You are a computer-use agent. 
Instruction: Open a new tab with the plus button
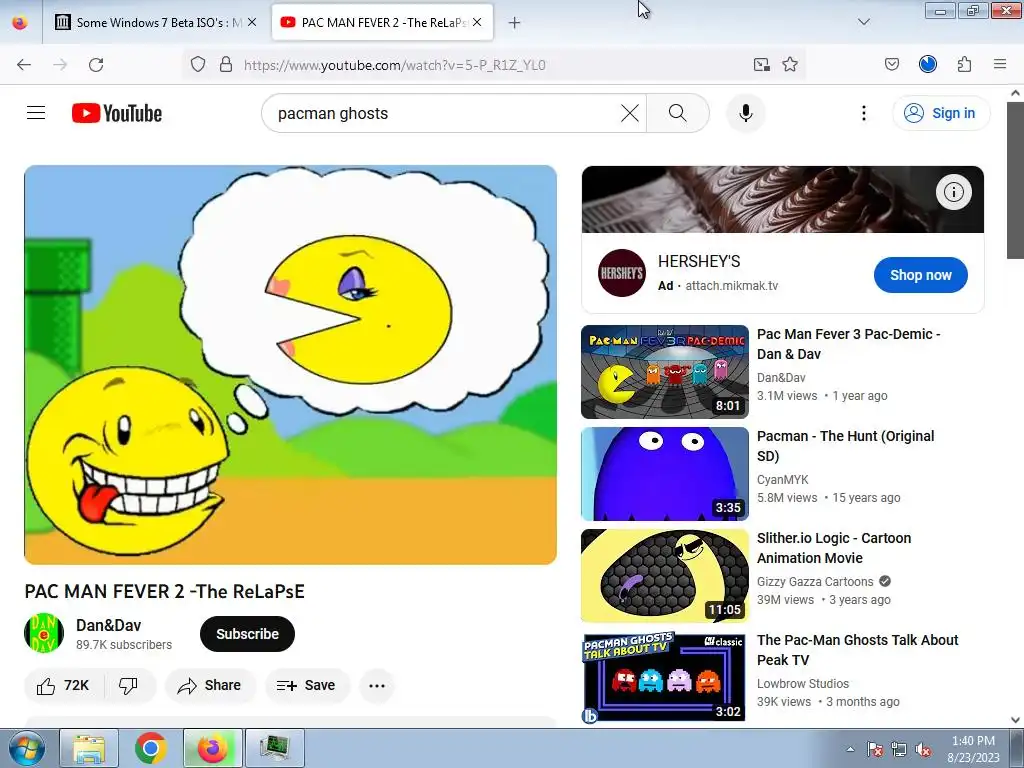pyautogui.click(x=515, y=23)
